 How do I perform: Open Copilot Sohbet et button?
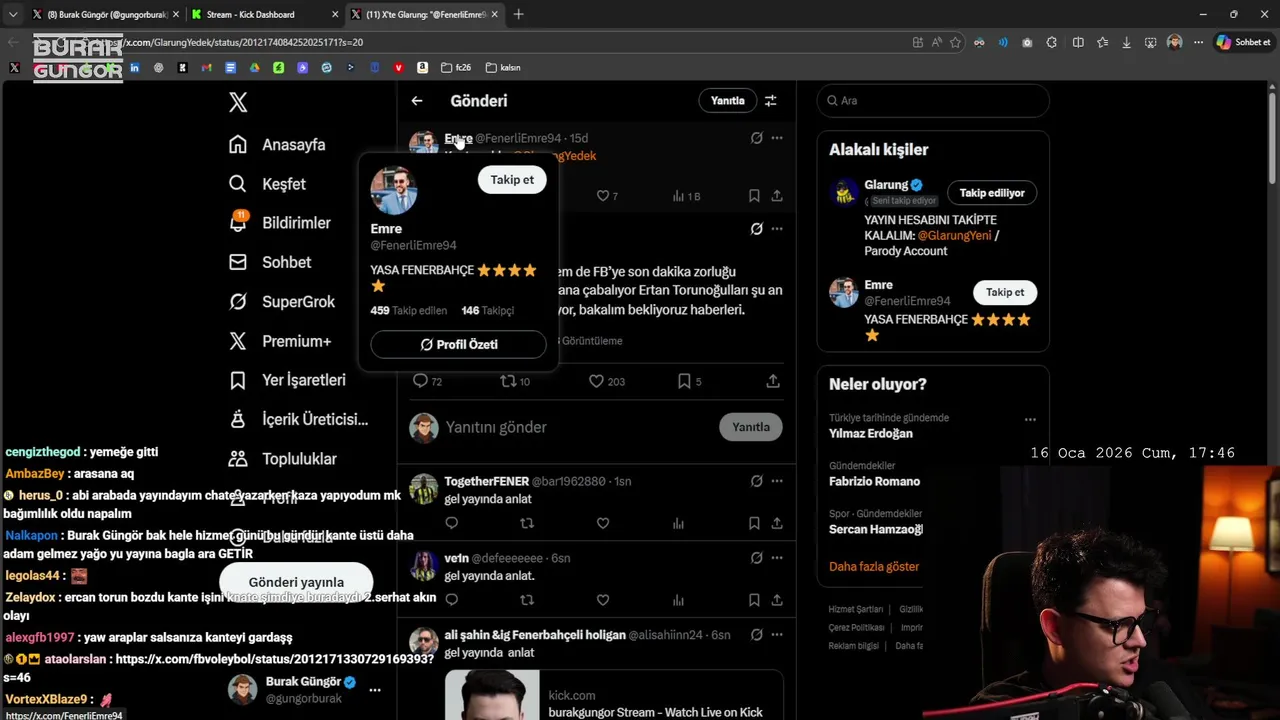click(1243, 42)
